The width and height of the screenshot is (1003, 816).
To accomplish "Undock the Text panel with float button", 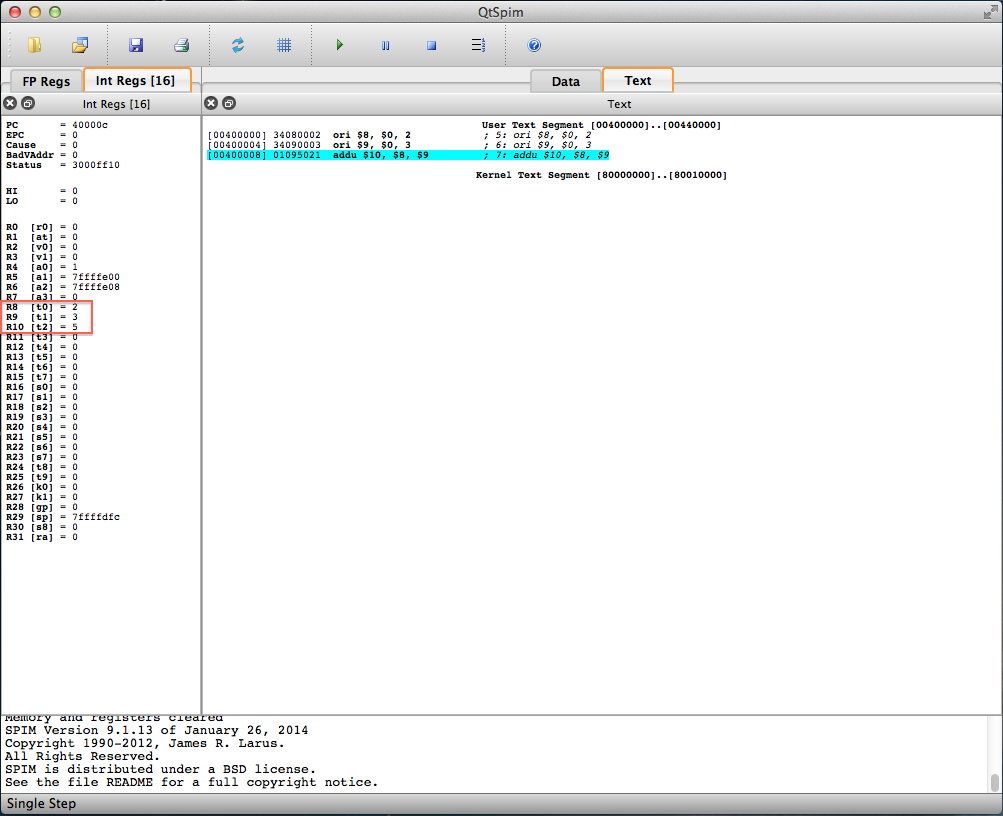I will pos(229,103).
